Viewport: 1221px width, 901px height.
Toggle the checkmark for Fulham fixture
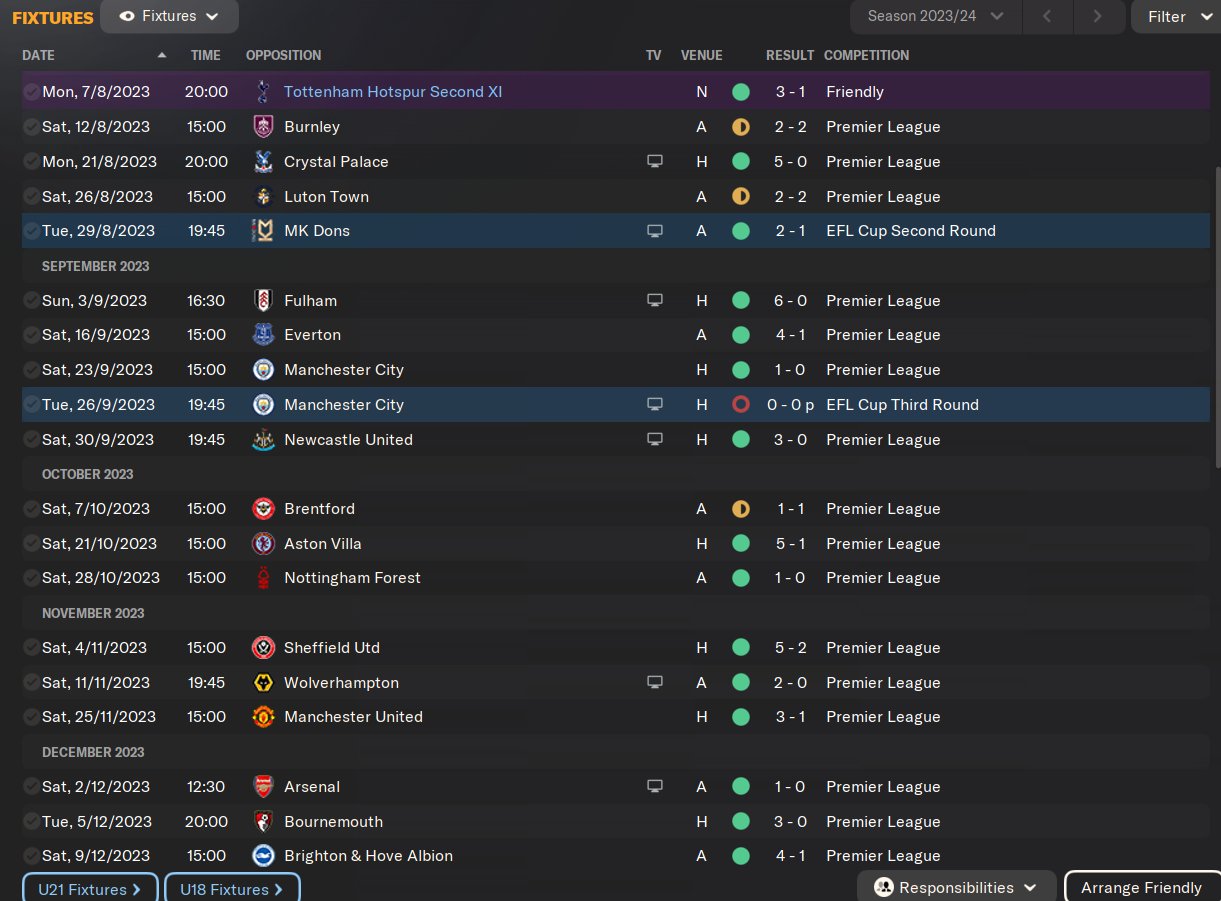pos(31,301)
